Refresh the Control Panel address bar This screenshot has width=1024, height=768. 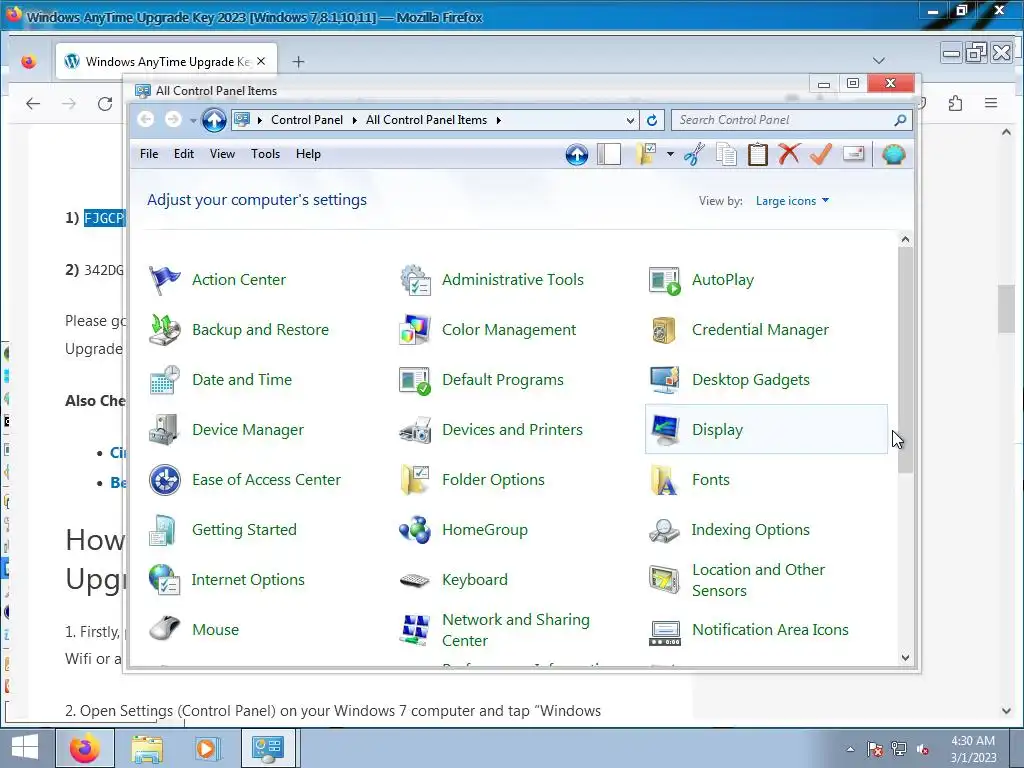[652, 120]
